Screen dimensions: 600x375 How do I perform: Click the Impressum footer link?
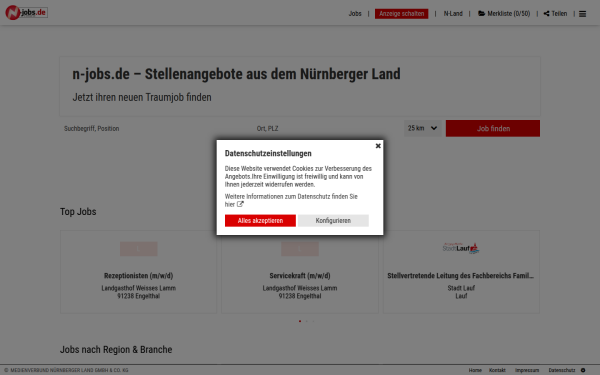527,370
